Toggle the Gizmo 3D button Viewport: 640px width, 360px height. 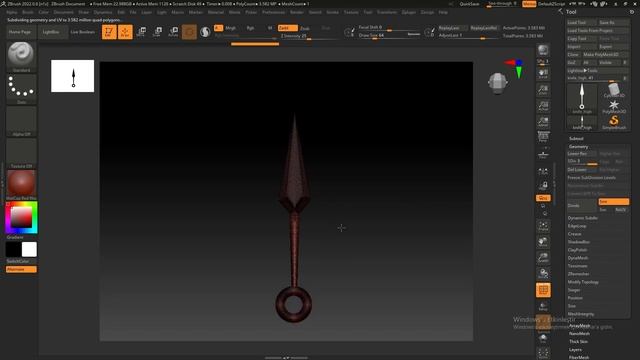189,32
